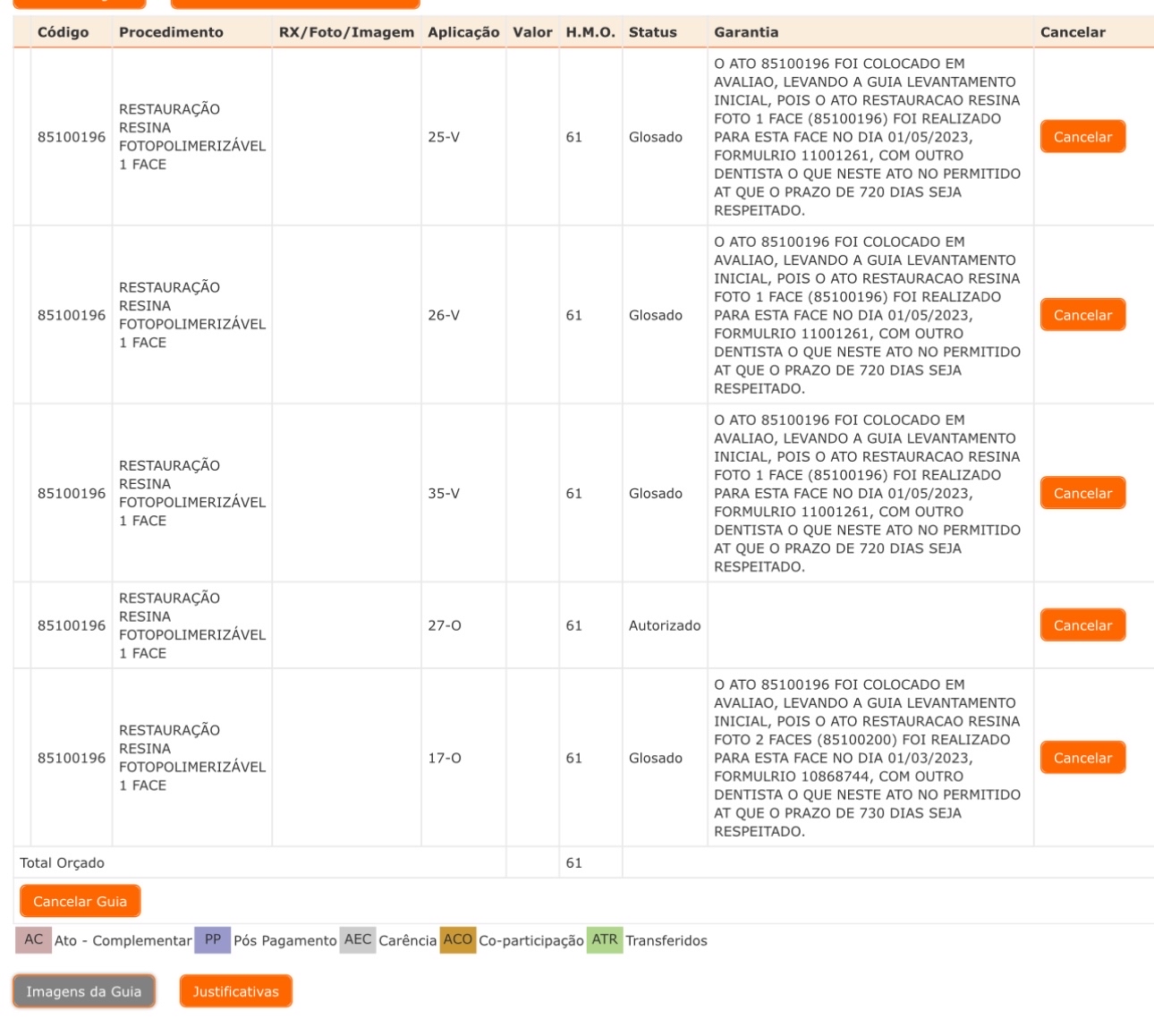Click the Cancelar Guia button

(x=80, y=902)
